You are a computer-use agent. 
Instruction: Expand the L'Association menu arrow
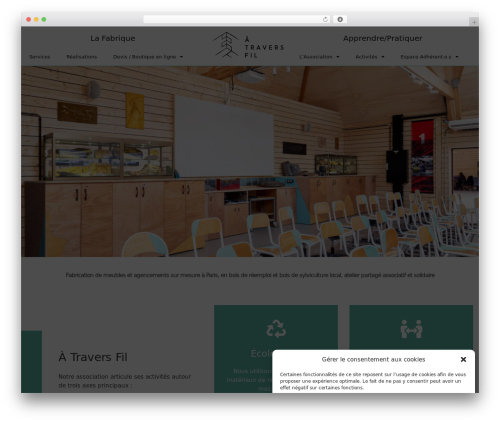tap(338, 57)
